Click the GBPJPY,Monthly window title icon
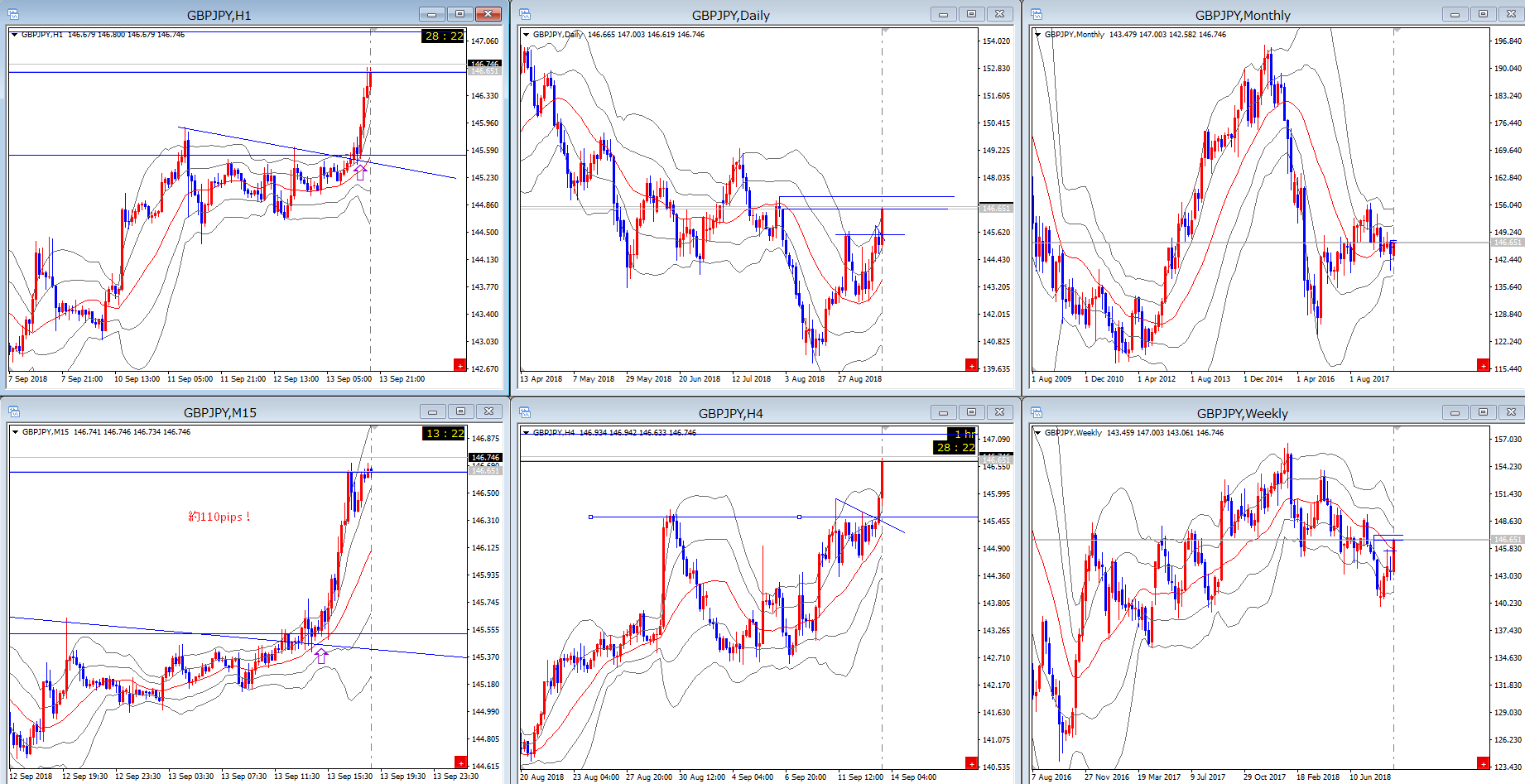 coord(1037,14)
